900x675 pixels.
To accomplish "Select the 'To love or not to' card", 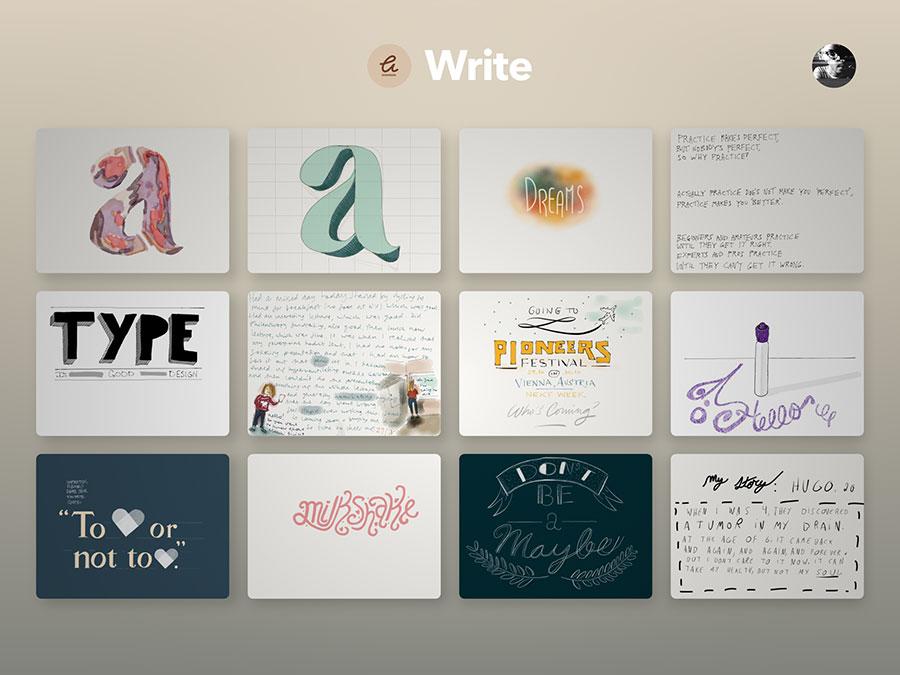I will 132,527.
